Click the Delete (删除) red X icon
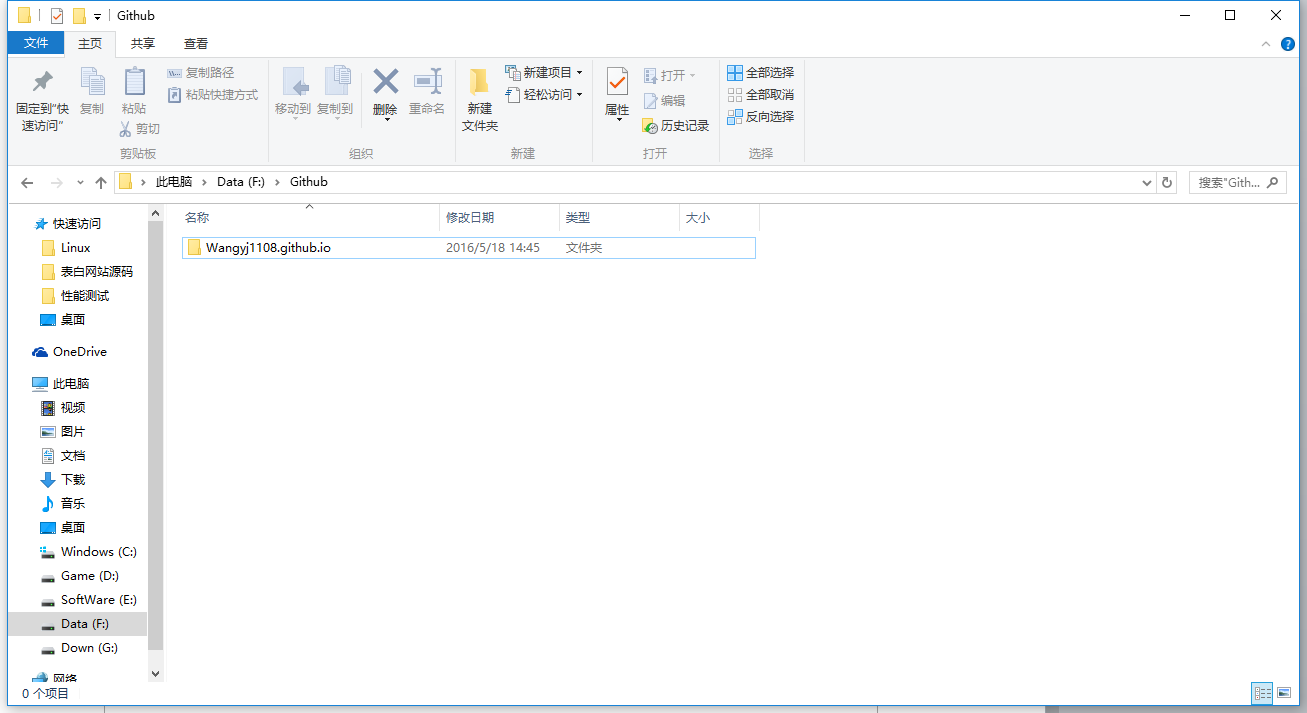Viewport: 1307px width, 713px height. pyautogui.click(x=385, y=82)
